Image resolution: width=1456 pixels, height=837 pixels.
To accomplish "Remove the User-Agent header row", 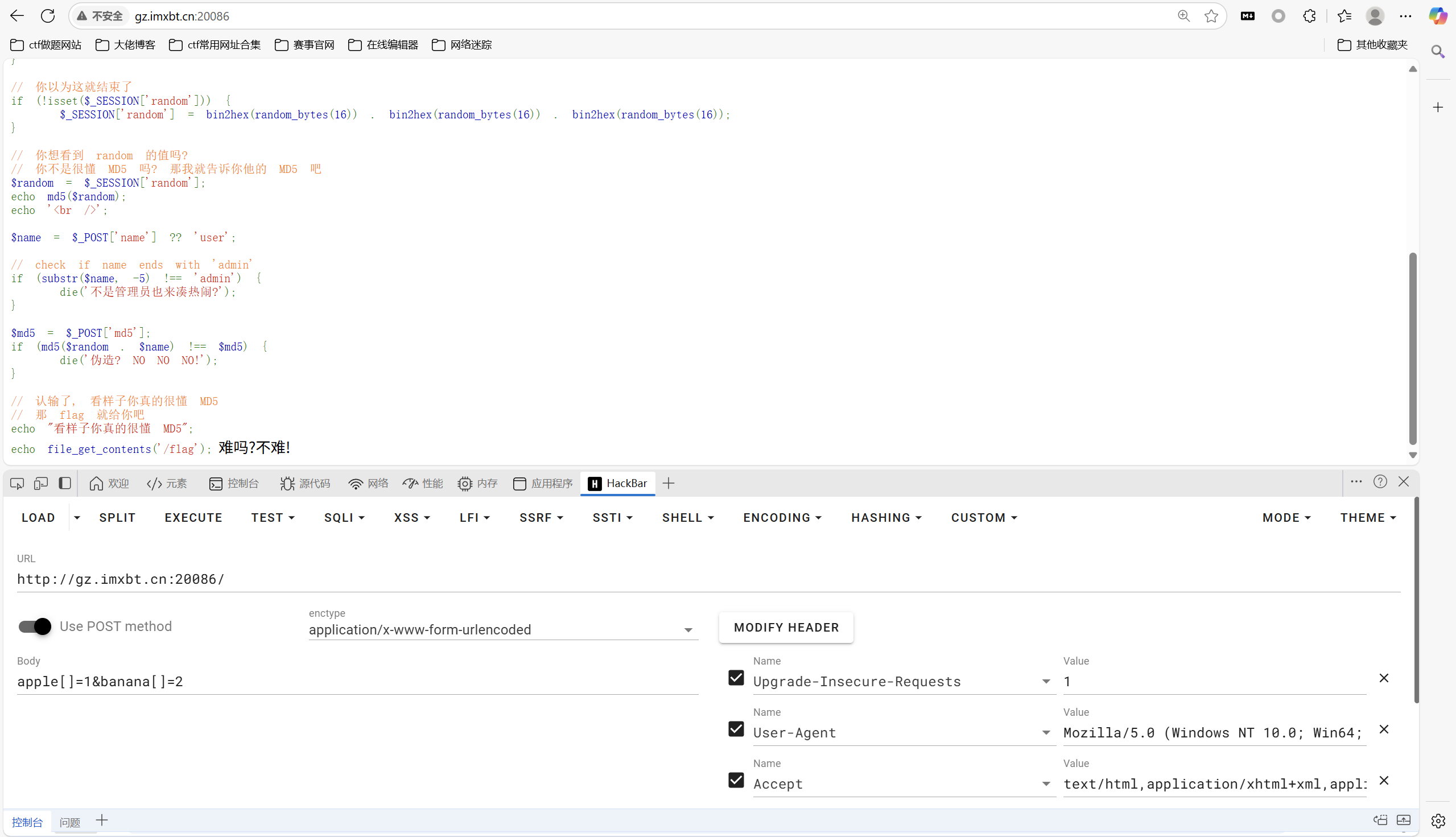I will click(x=1384, y=729).
